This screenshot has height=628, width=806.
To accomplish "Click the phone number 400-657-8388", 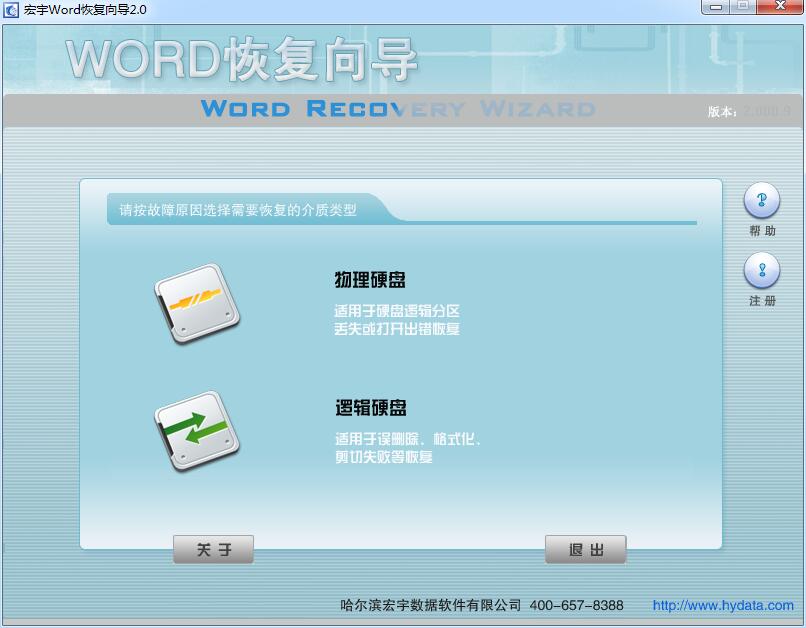I will tap(577, 605).
